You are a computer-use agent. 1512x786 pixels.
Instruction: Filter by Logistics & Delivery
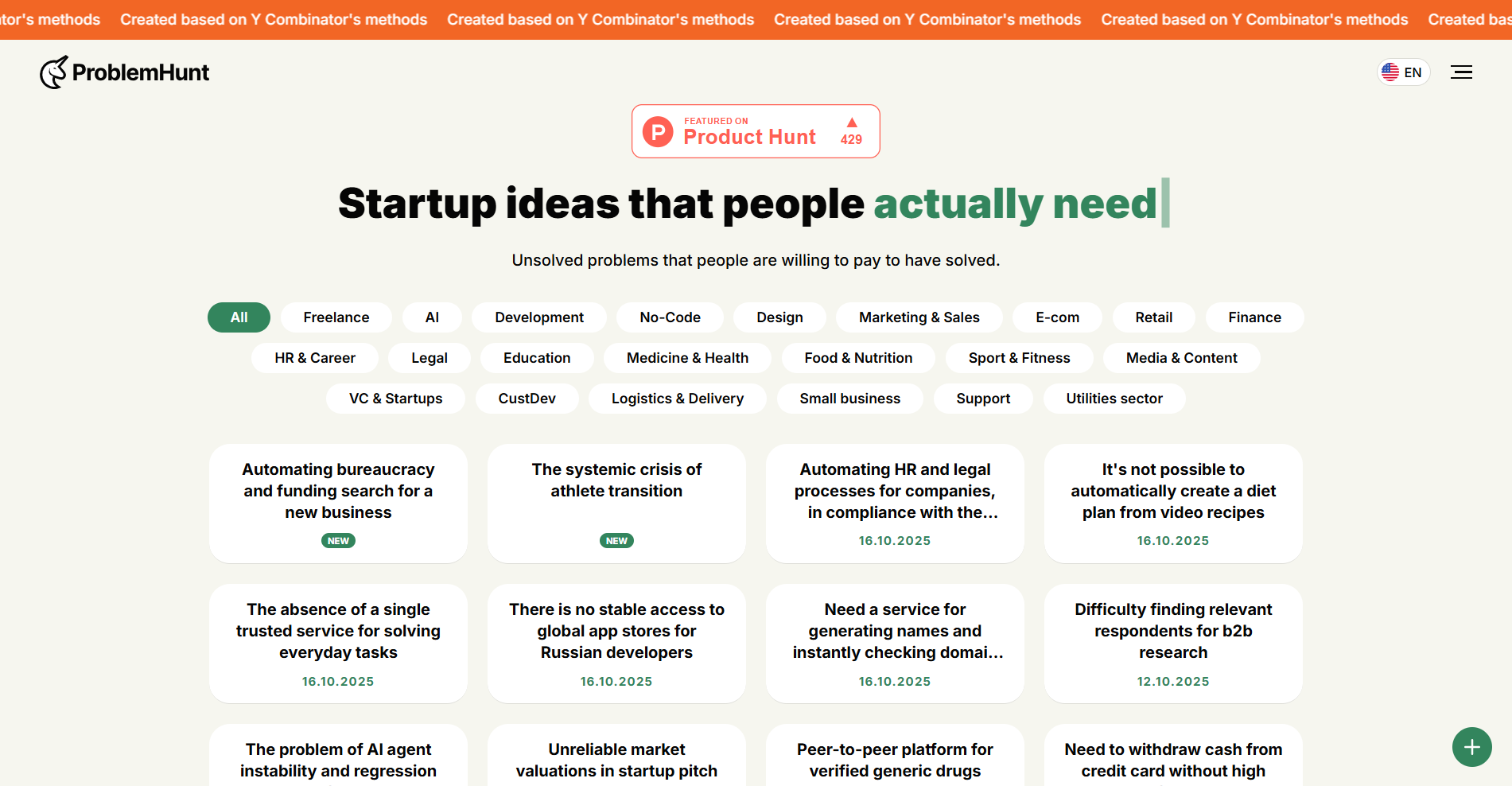tap(677, 399)
